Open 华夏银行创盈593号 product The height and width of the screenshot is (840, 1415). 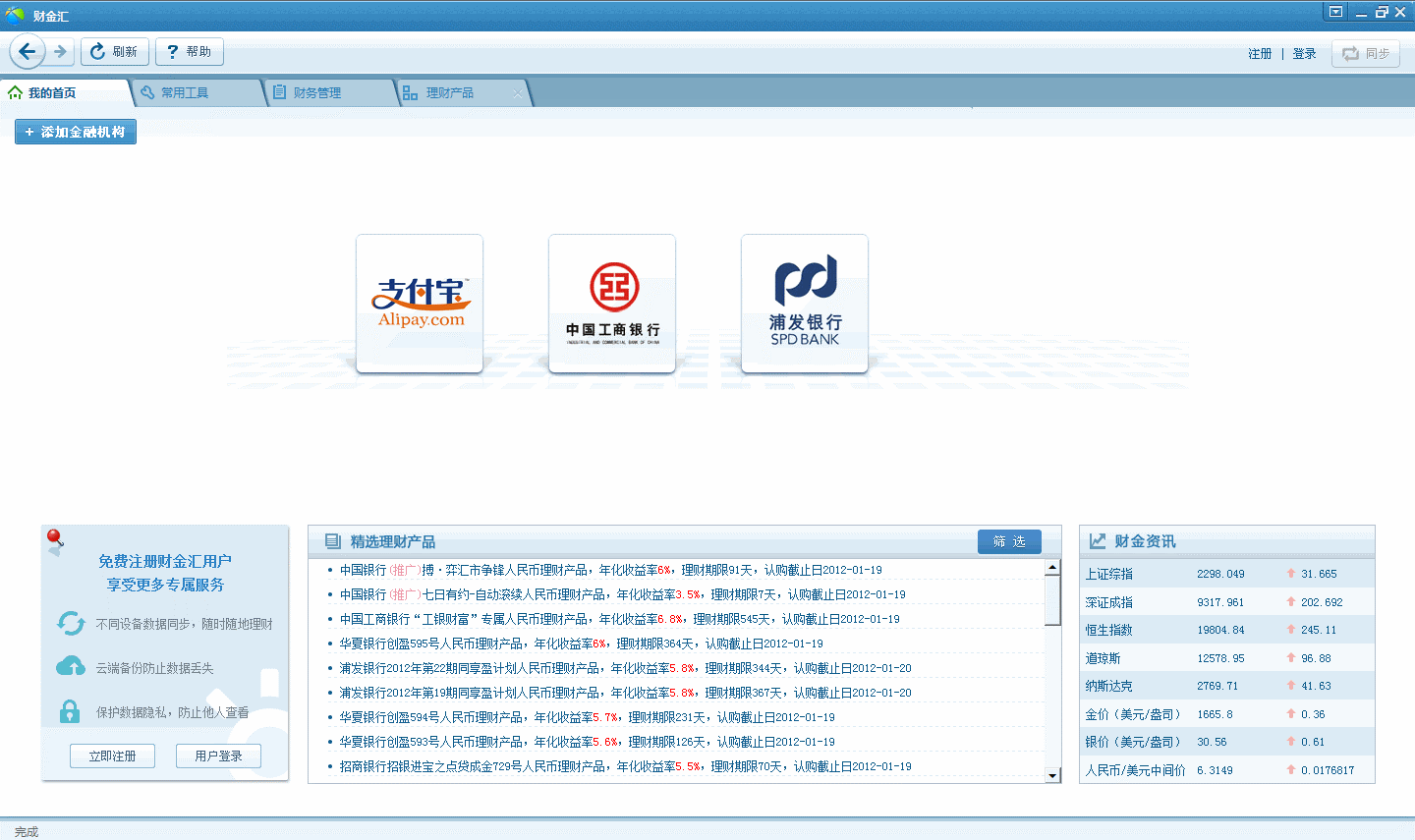tap(587, 742)
